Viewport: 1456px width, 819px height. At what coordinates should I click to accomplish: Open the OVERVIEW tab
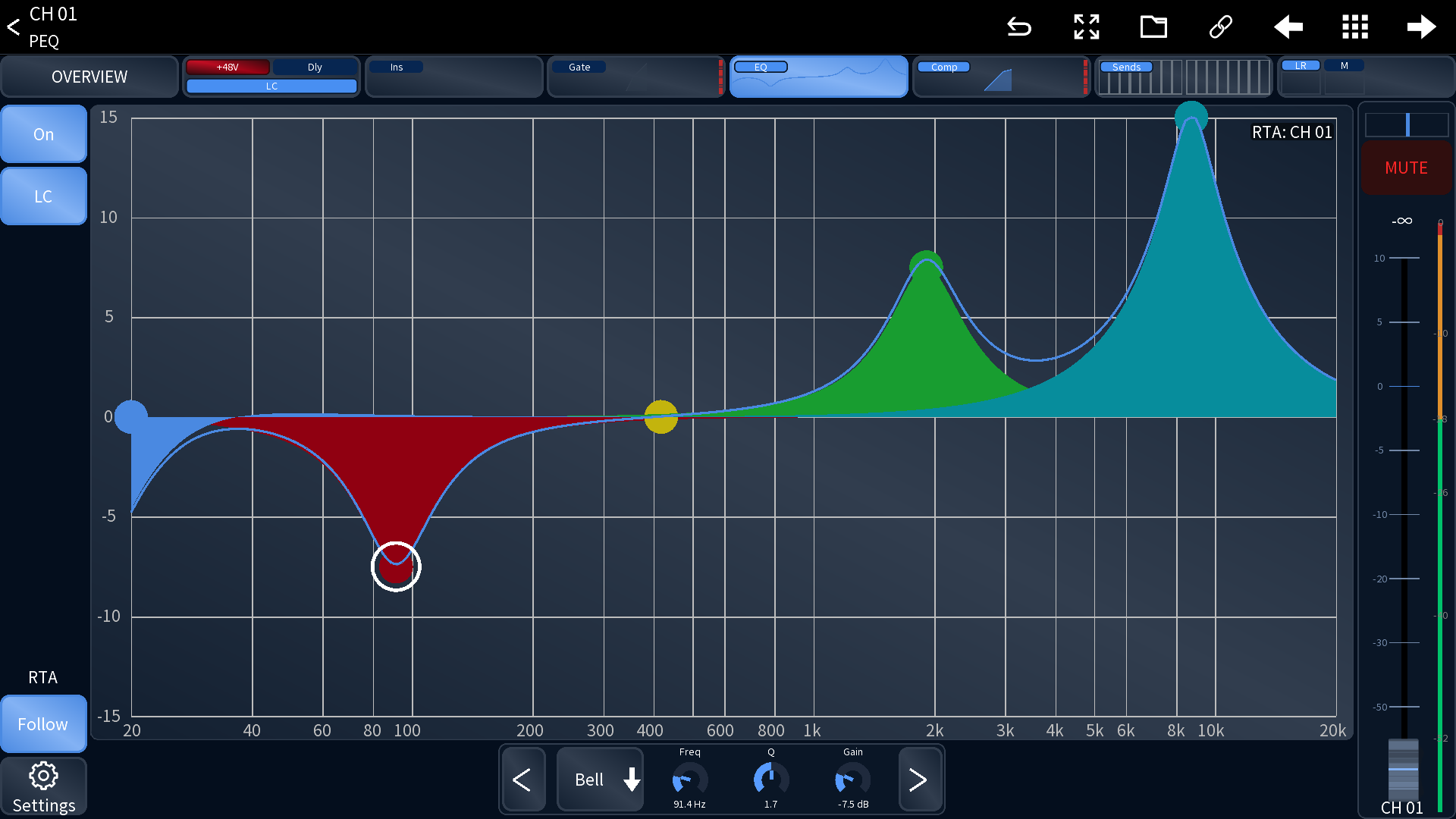(89, 77)
